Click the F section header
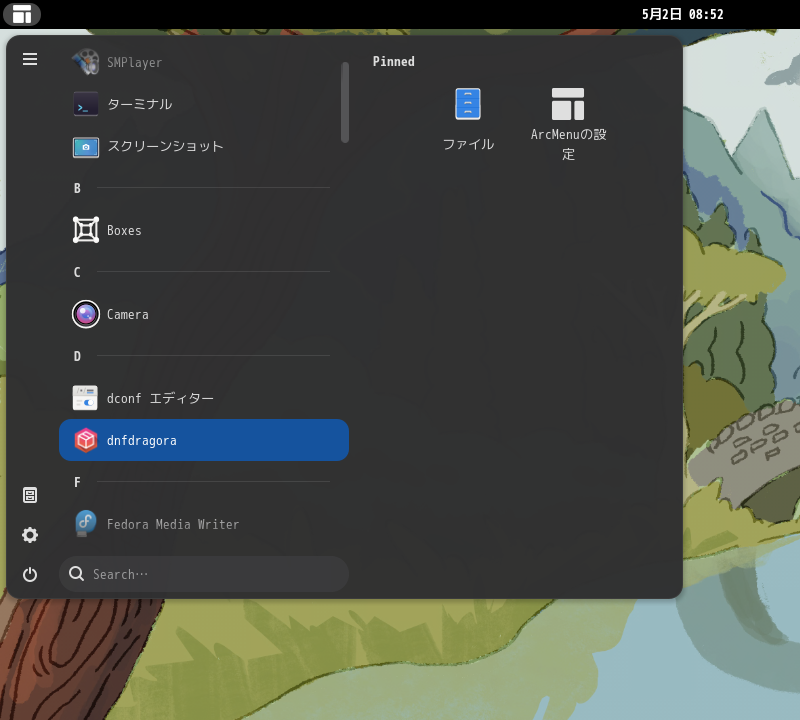The image size is (800, 720). tap(77, 482)
